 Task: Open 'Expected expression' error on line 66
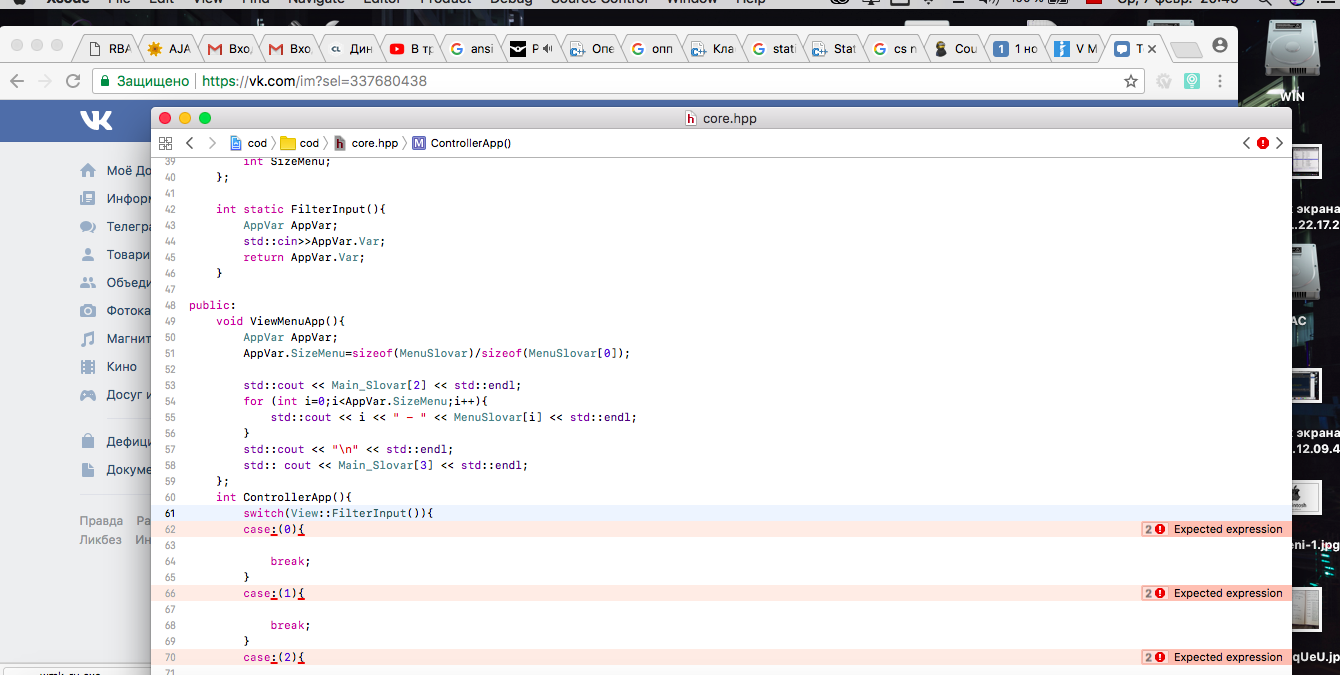click(1227, 593)
